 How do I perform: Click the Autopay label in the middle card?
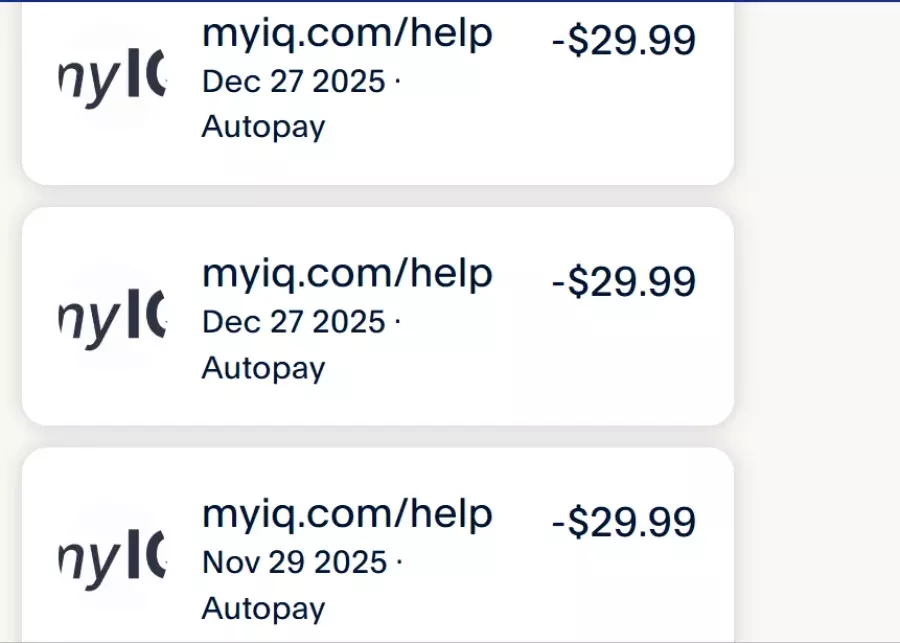[x=263, y=368]
